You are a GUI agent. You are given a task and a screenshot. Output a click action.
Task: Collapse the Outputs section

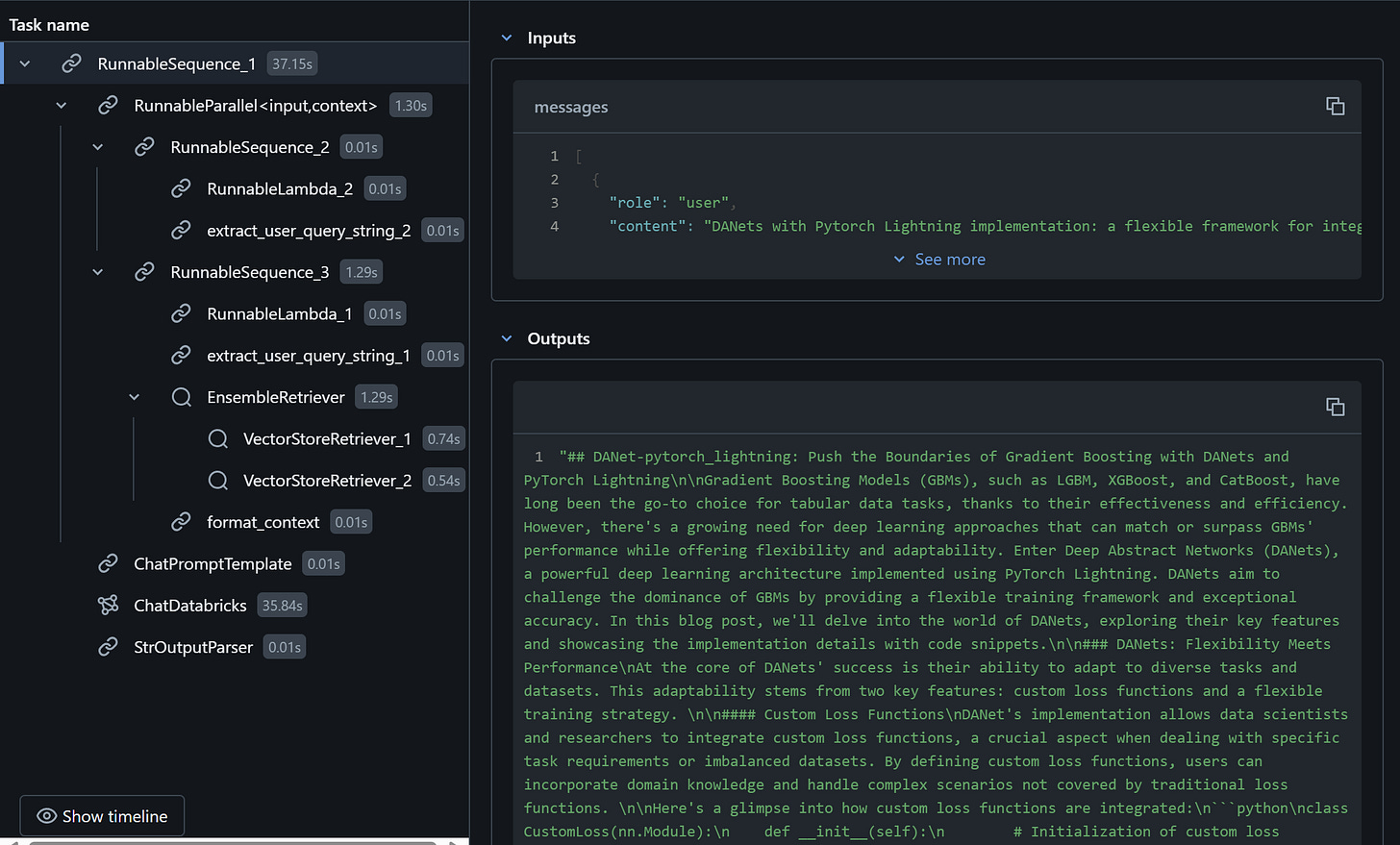507,338
